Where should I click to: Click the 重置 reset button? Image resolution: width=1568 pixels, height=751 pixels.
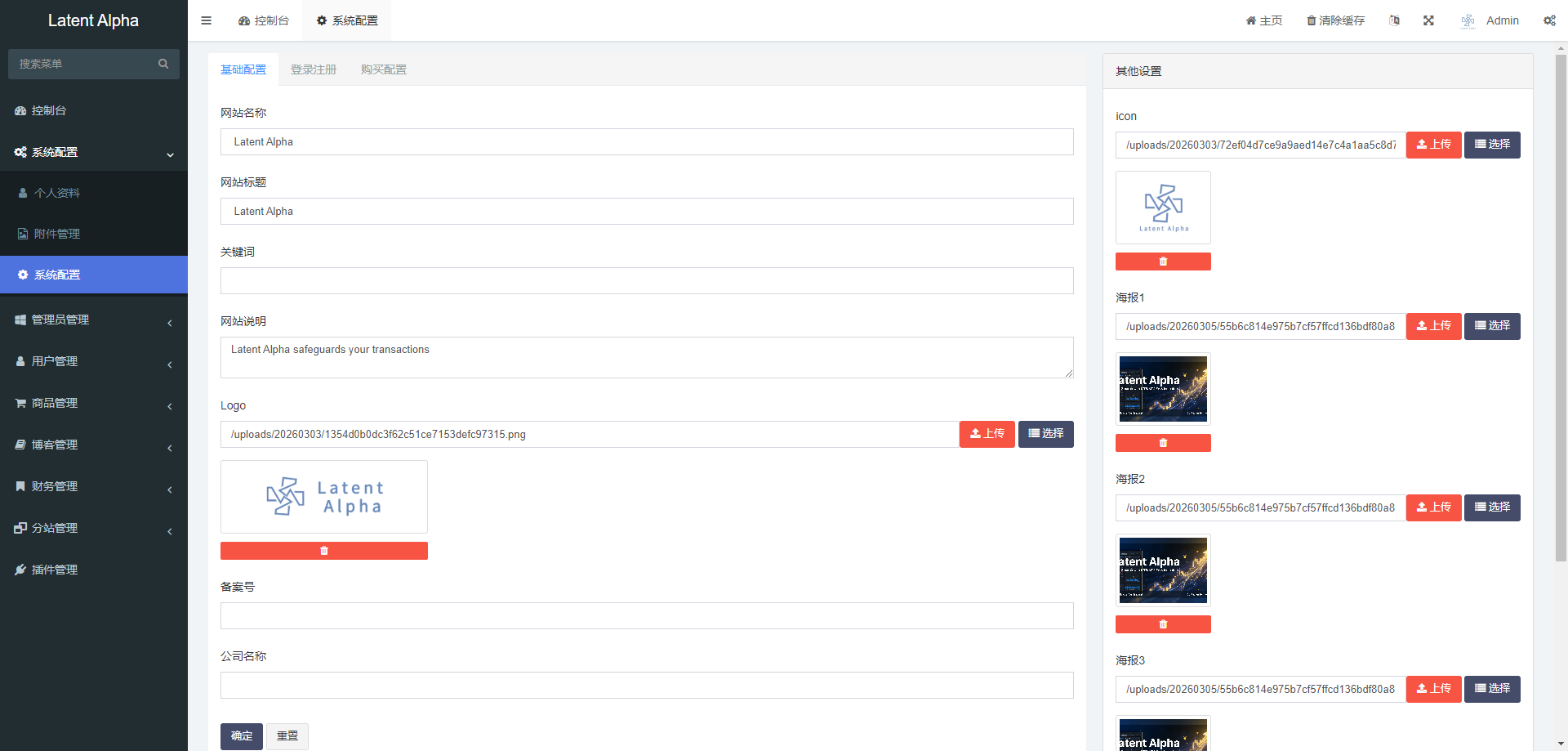point(287,736)
